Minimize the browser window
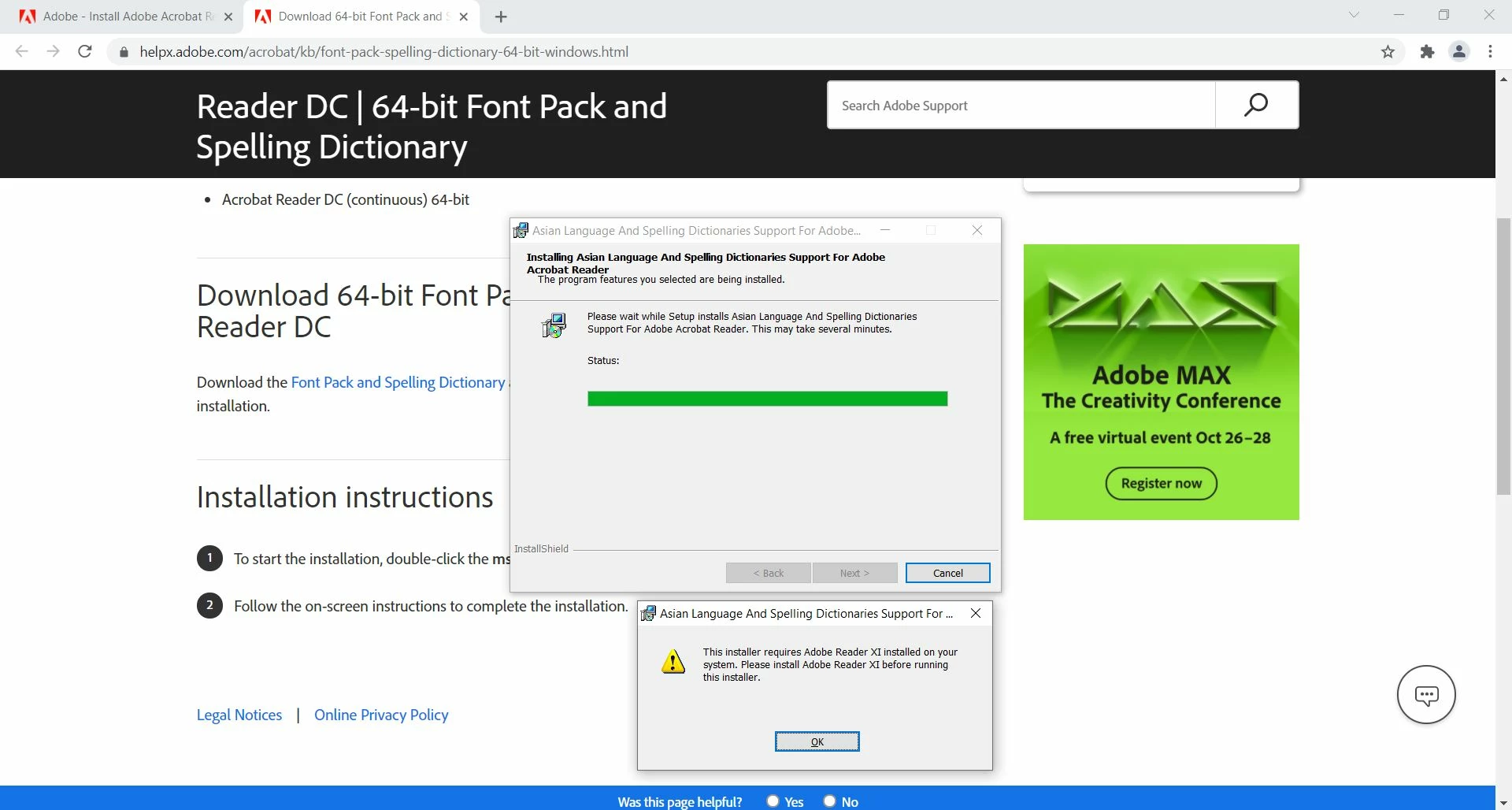 click(x=1399, y=15)
